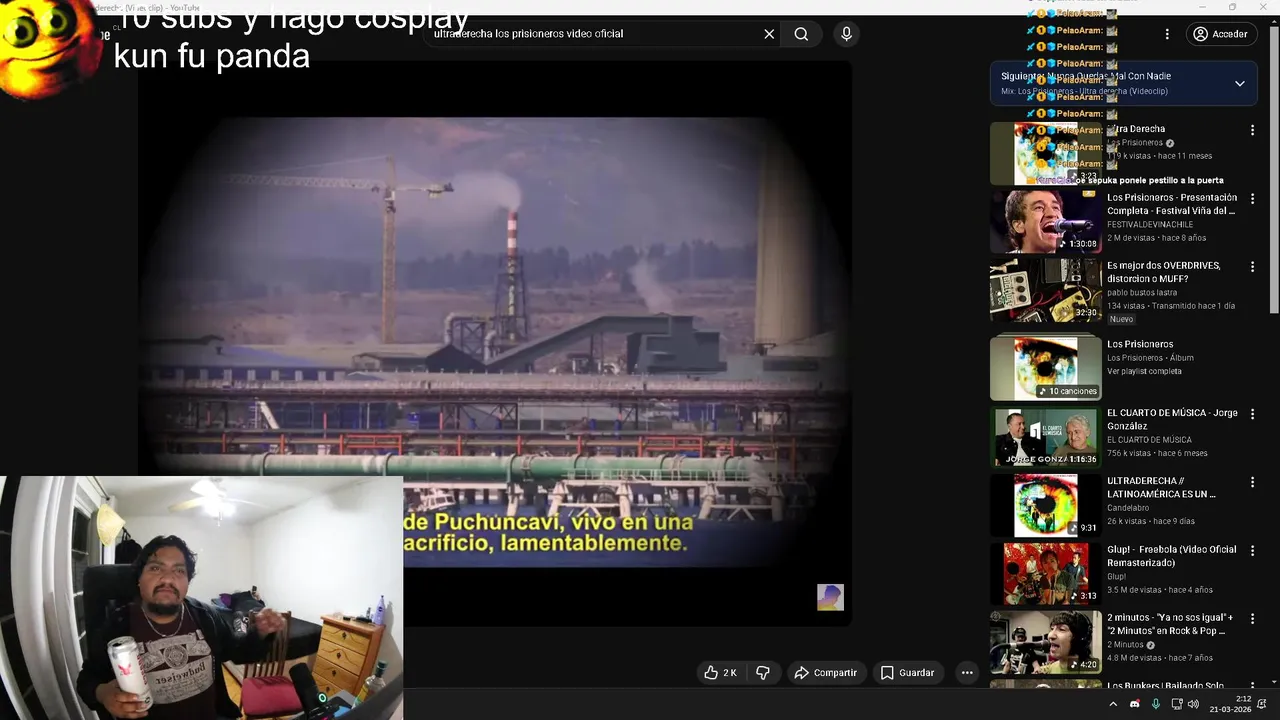The height and width of the screenshot is (720, 1280).
Task: Open Festival Viña presentation 1:30:08 thumbnail
Action: [x=1046, y=222]
